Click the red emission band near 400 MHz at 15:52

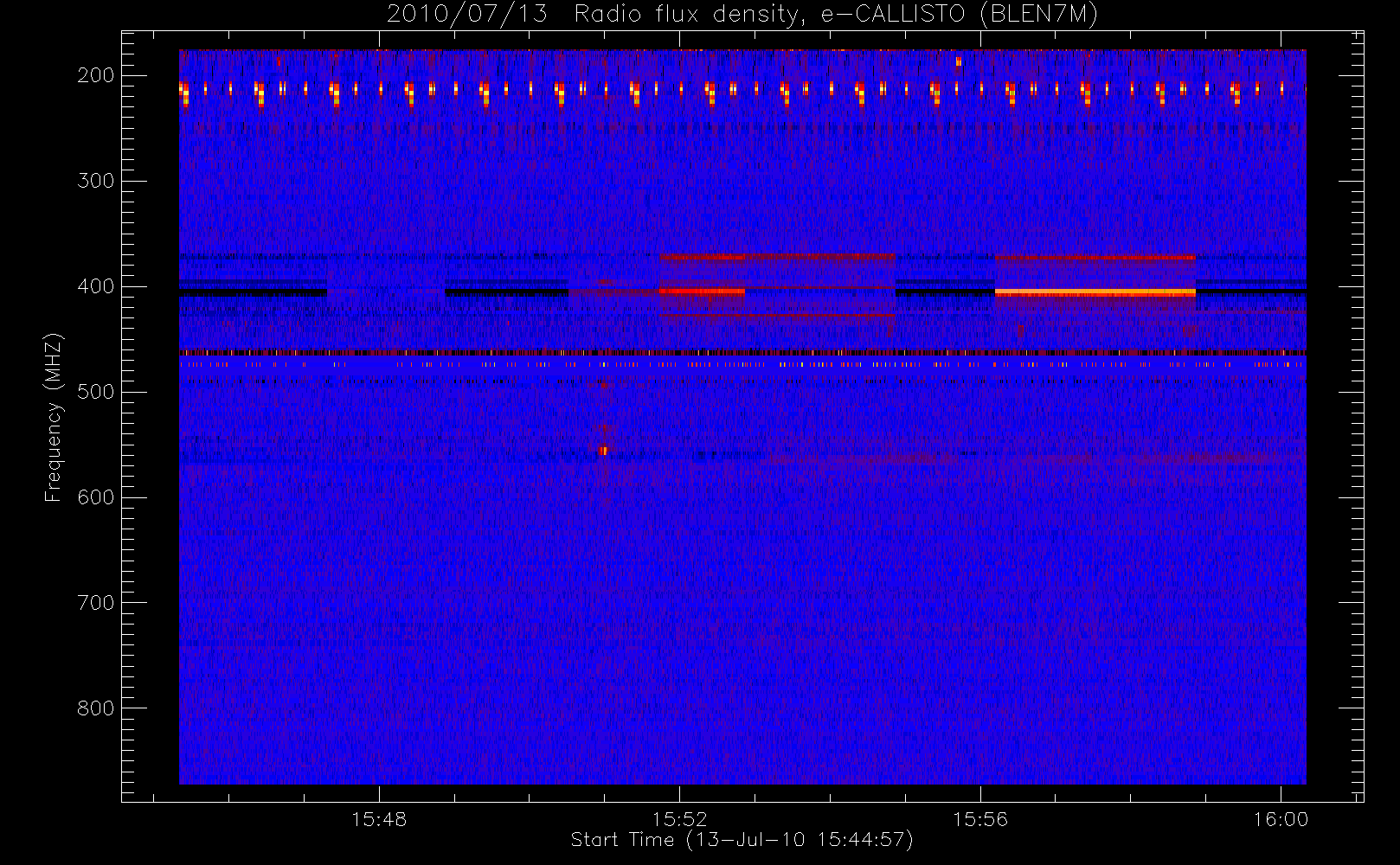tap(702, 292)
